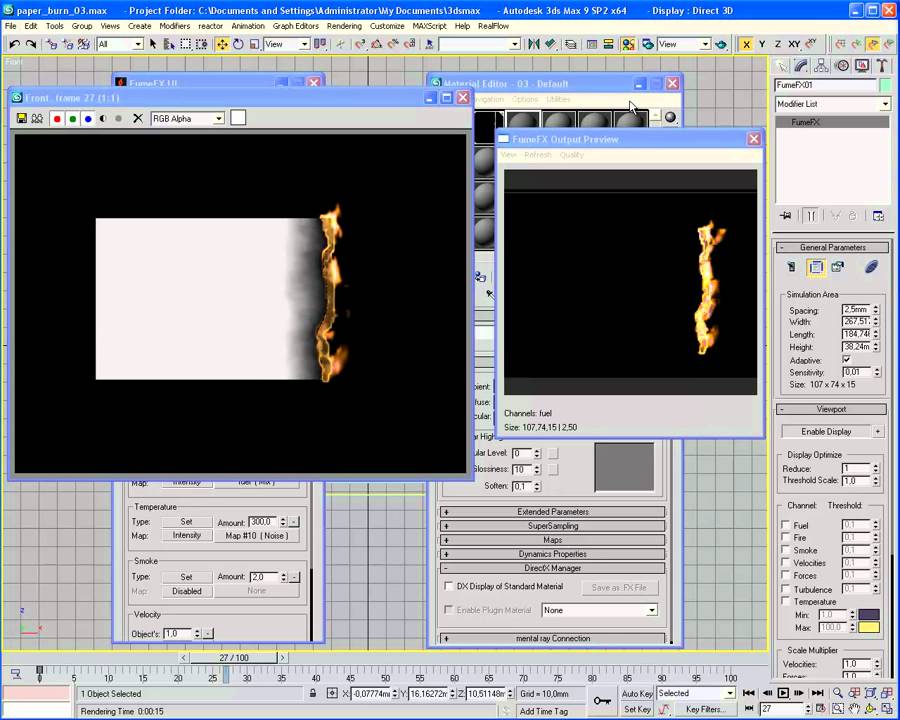Check the Fuel channel checkbox
This screenshot has width=900, height=720.
coord(786,525)
